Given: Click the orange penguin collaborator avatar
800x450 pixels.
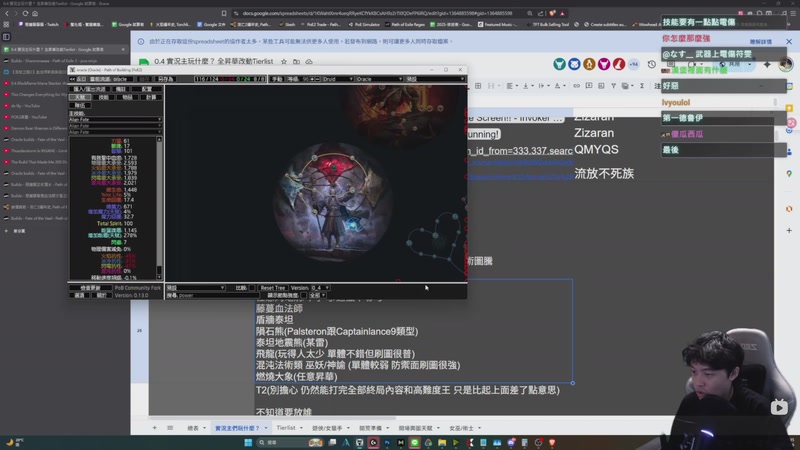Looking at the screenshot, I should click(589, 64).
